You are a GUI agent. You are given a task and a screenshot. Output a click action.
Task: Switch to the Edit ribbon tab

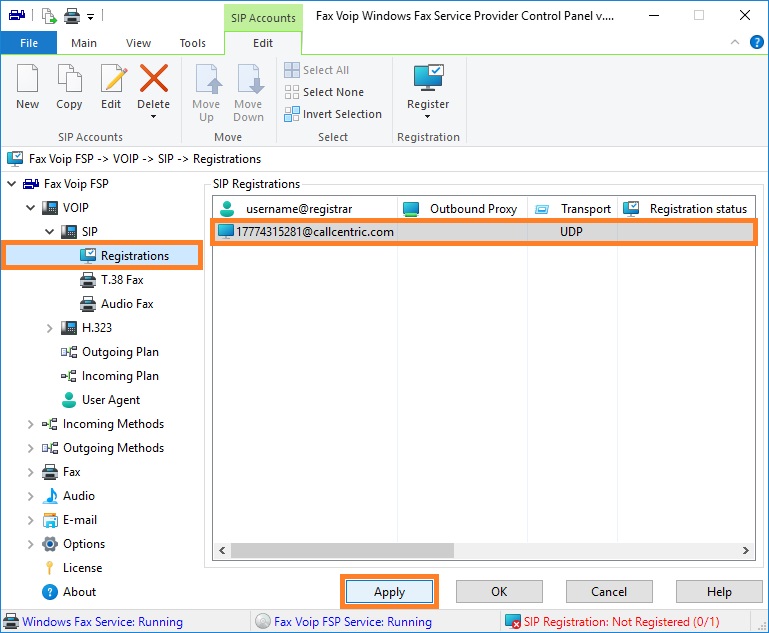click(x=263, y=43)
